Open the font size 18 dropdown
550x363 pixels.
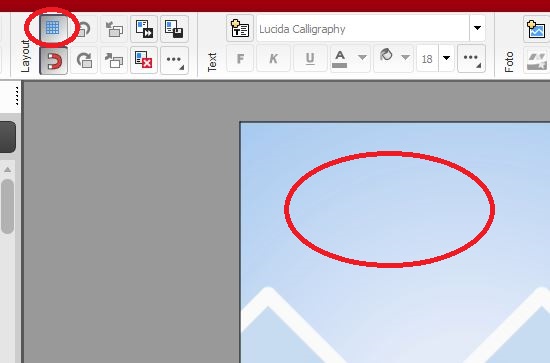[x=446, y=59]
